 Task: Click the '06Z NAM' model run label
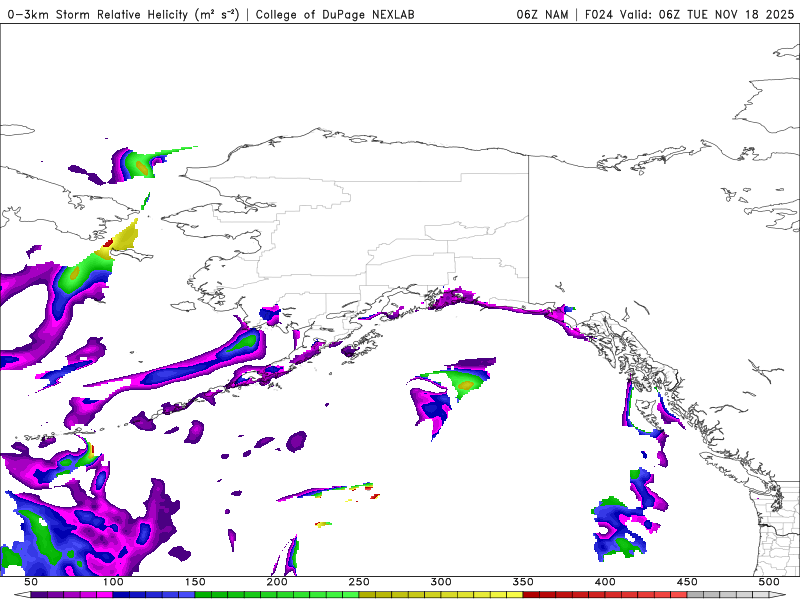pyautogui.click(x=542, y=14)
